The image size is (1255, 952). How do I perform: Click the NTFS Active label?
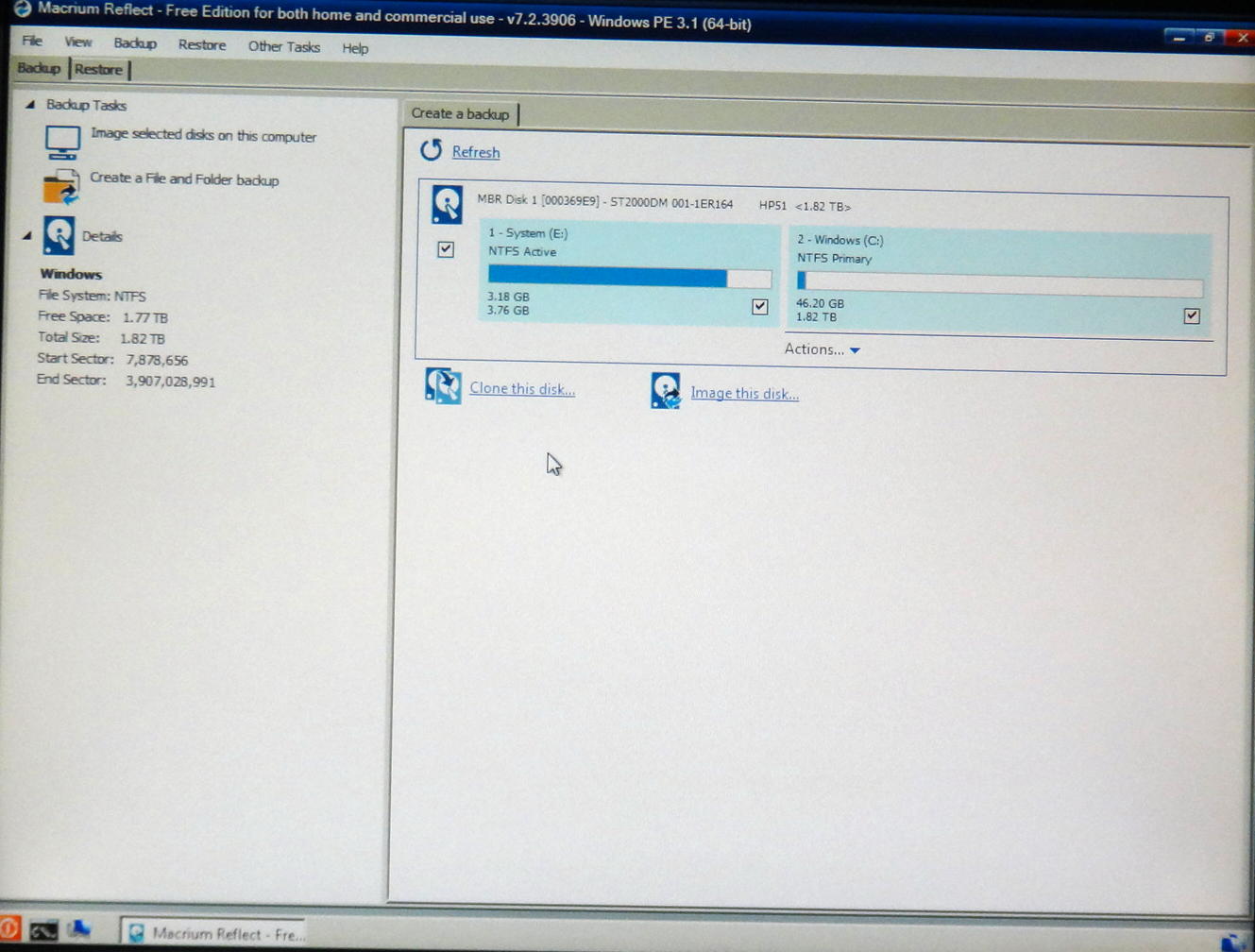522,251
